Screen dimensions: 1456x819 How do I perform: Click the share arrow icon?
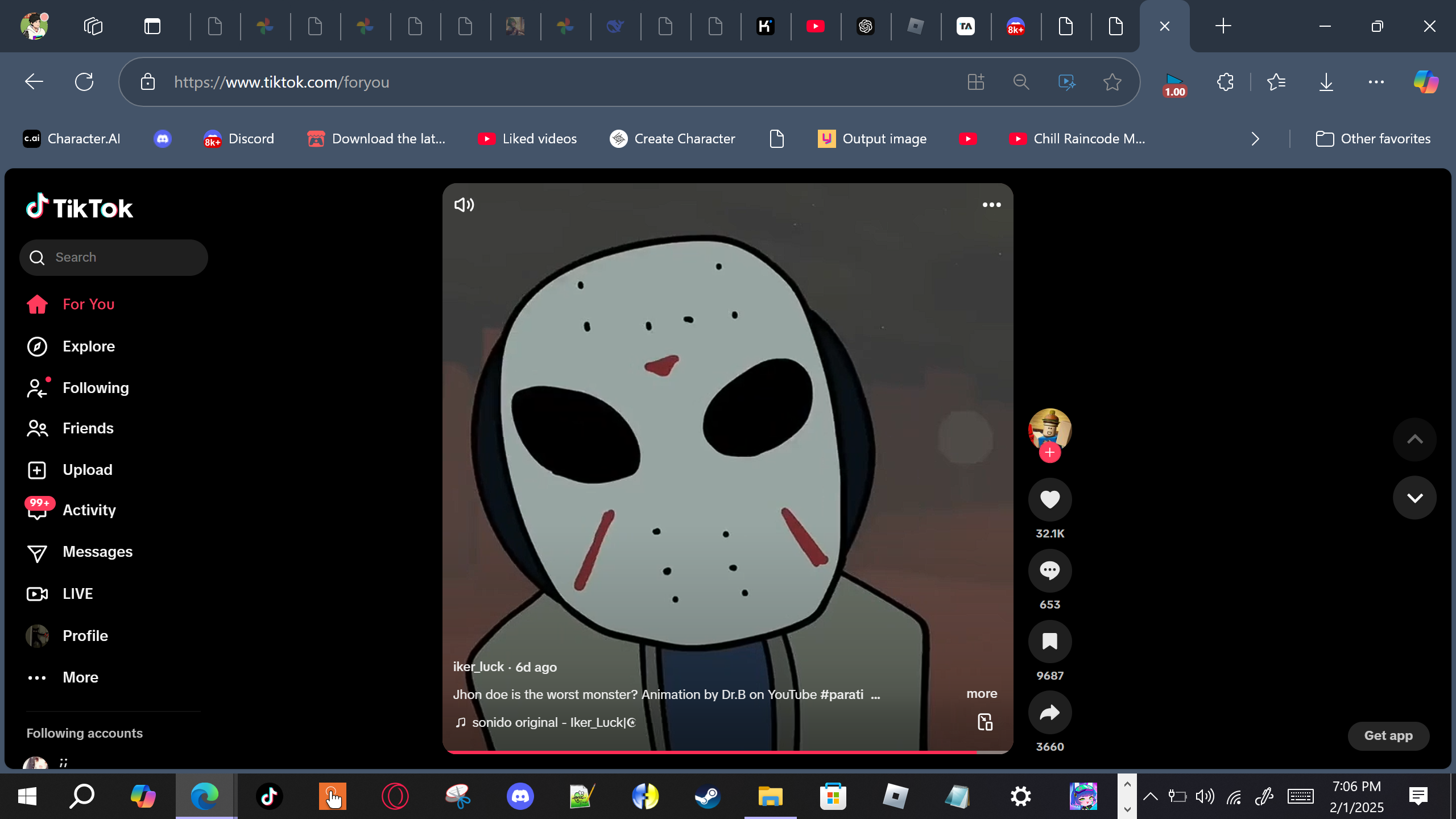click(x=1049, y=713)
